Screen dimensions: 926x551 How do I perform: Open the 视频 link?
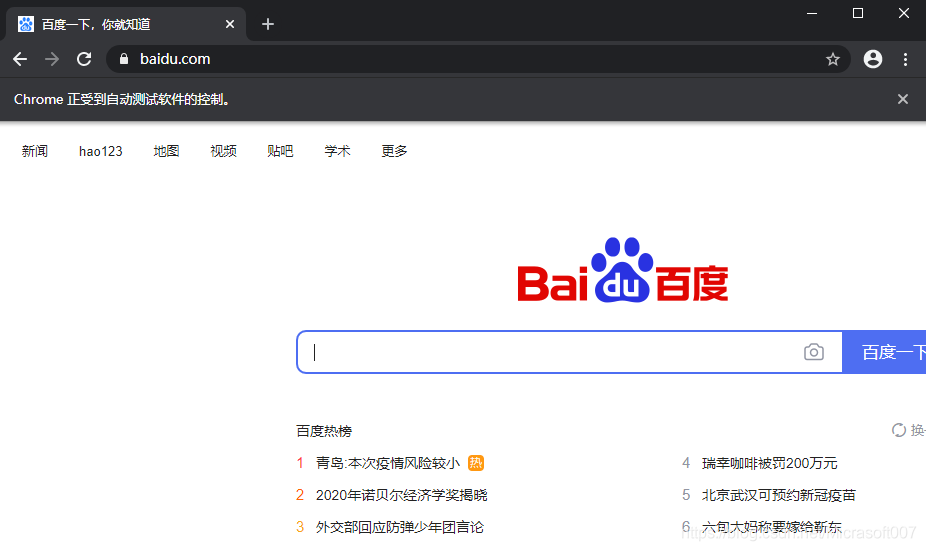pos(223,151)
